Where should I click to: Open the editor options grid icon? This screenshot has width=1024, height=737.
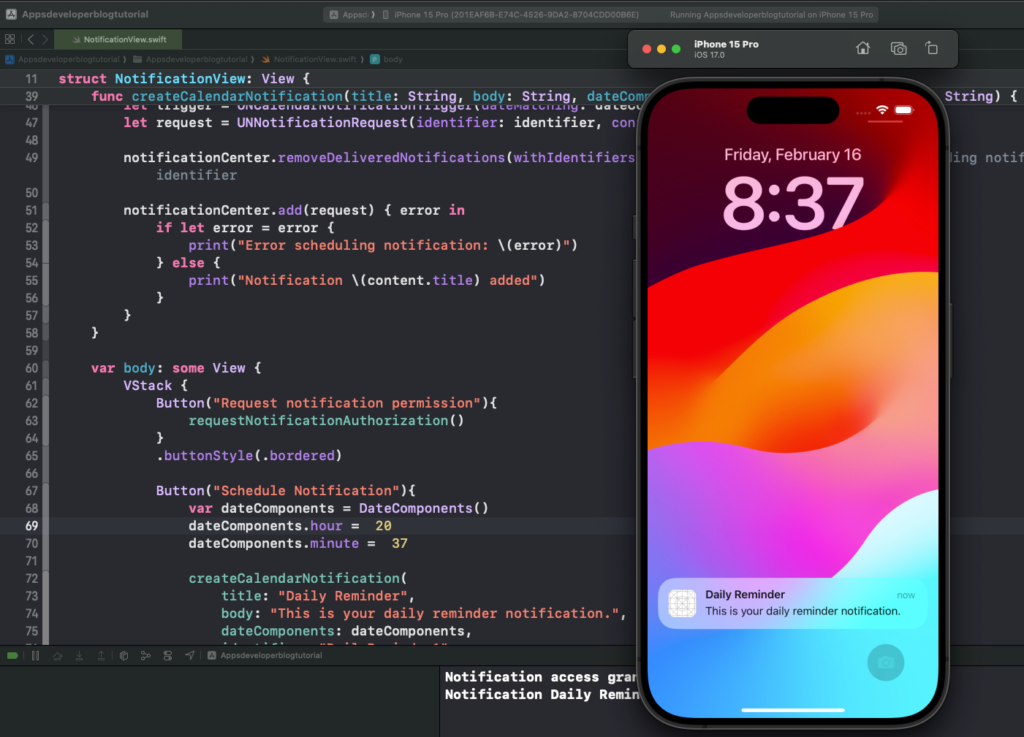(10, 38)
